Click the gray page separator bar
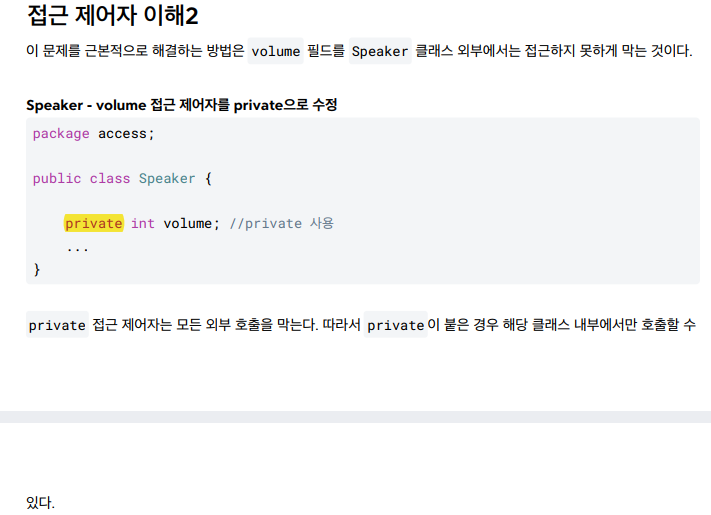 tap(356, 417)
